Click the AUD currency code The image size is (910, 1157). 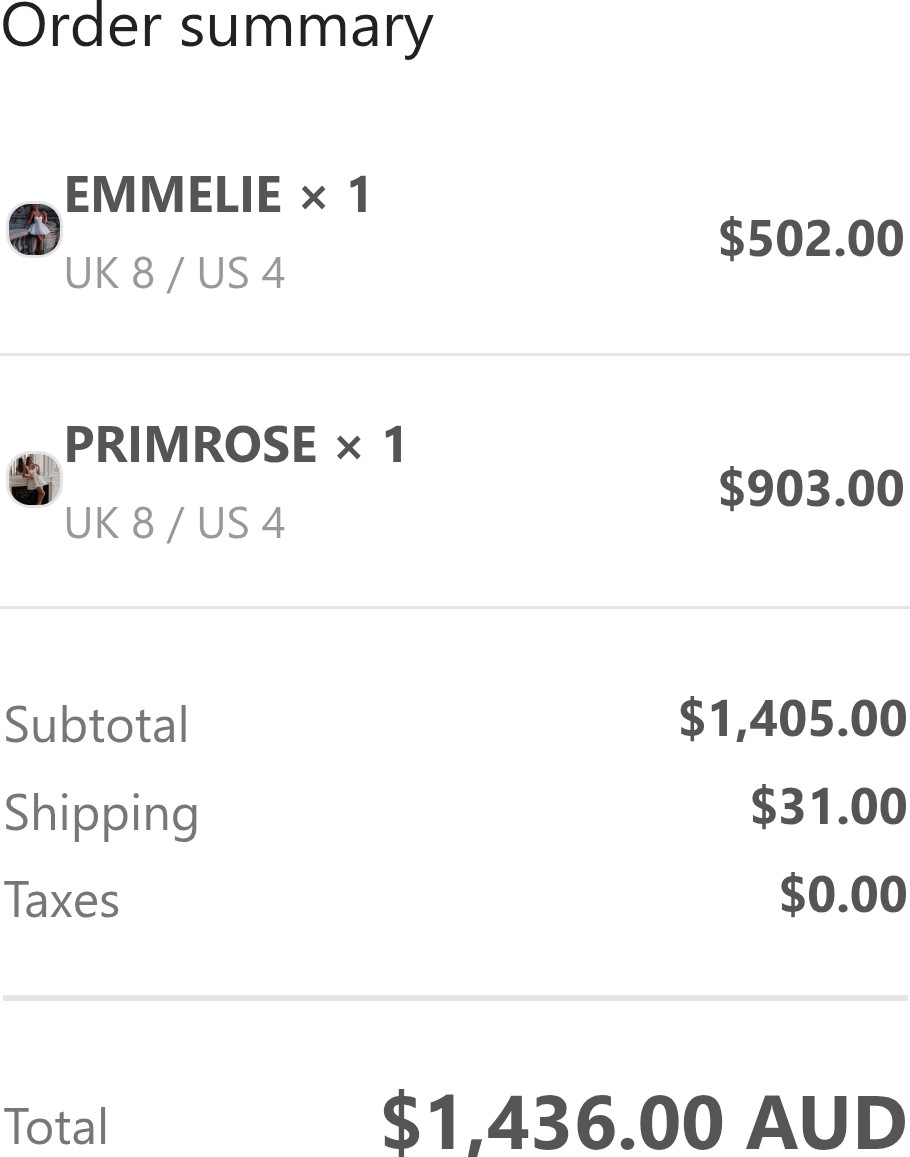click(827, 1122)
